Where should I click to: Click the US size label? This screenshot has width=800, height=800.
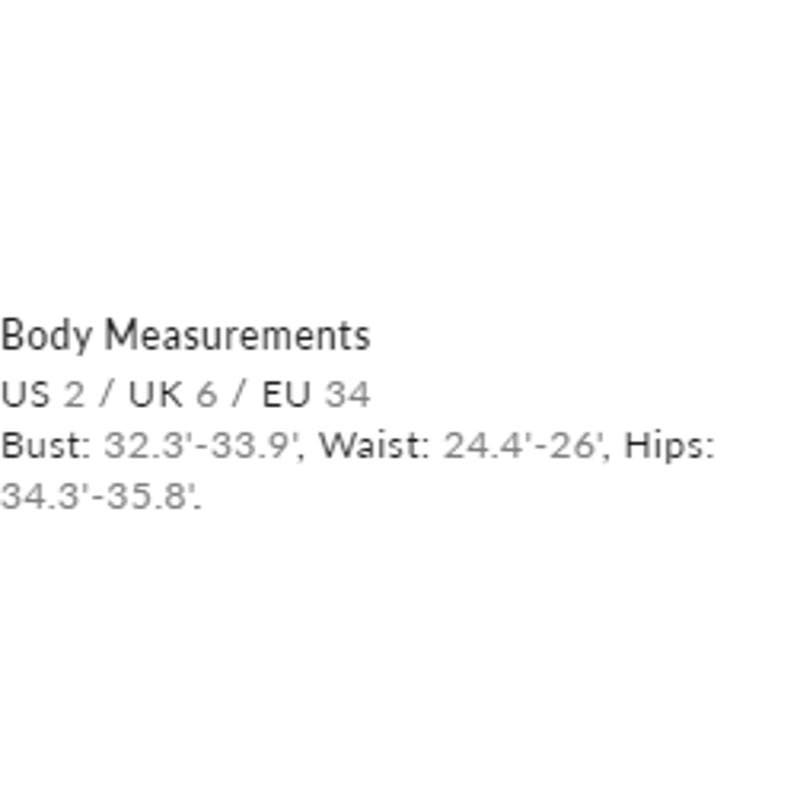click(x=25, y=395)
